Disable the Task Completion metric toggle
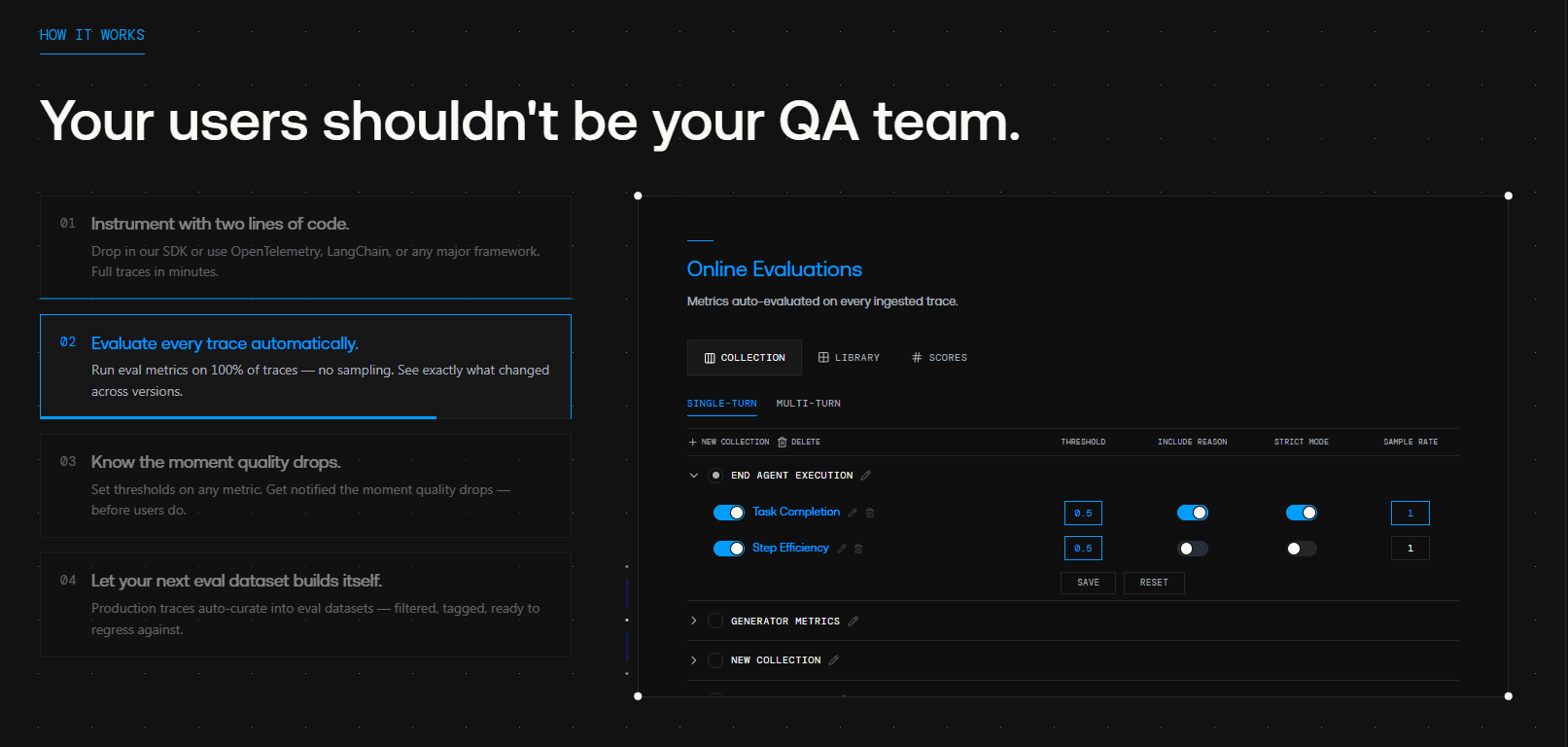The height and width of the screenshot is (747, 1568). [x=729, y=513]
